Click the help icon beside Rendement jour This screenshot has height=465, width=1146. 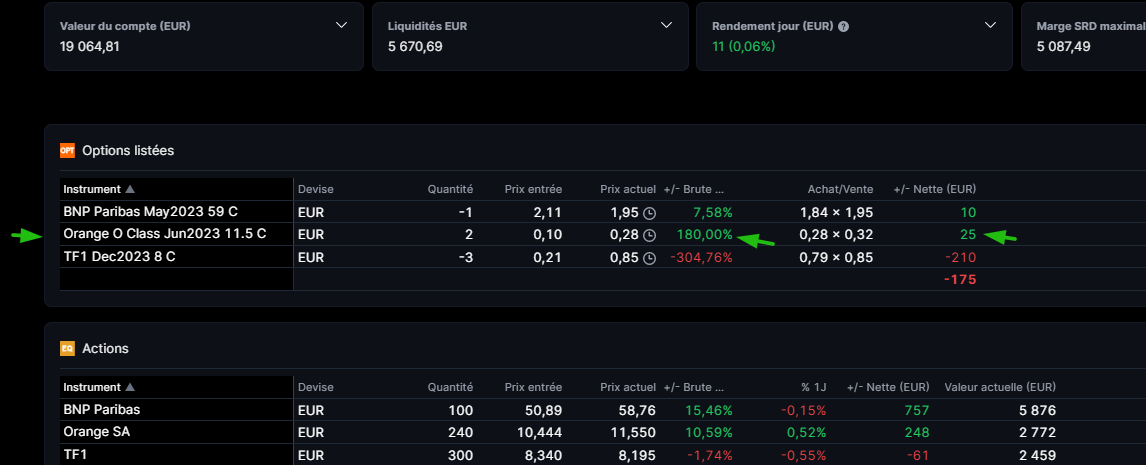[x=843, y=26]
